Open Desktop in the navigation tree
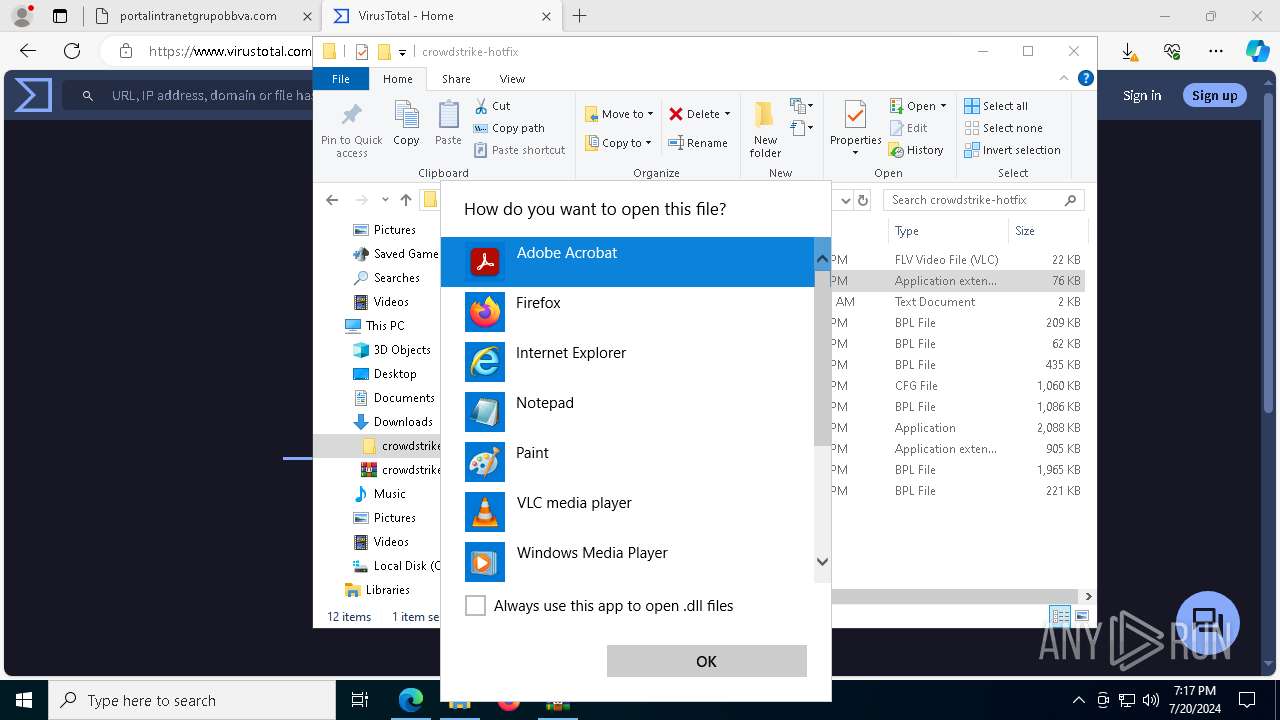 385,374
